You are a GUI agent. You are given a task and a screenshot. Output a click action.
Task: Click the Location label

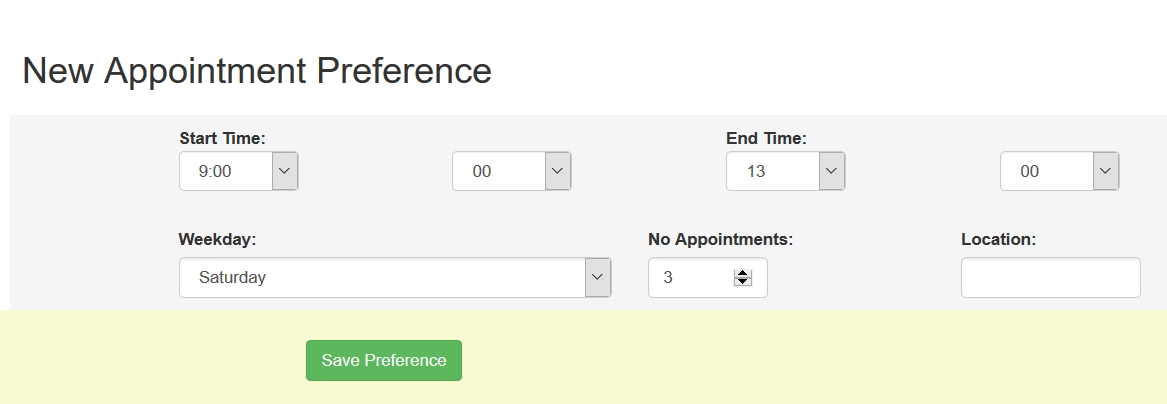tap(998, 239)
